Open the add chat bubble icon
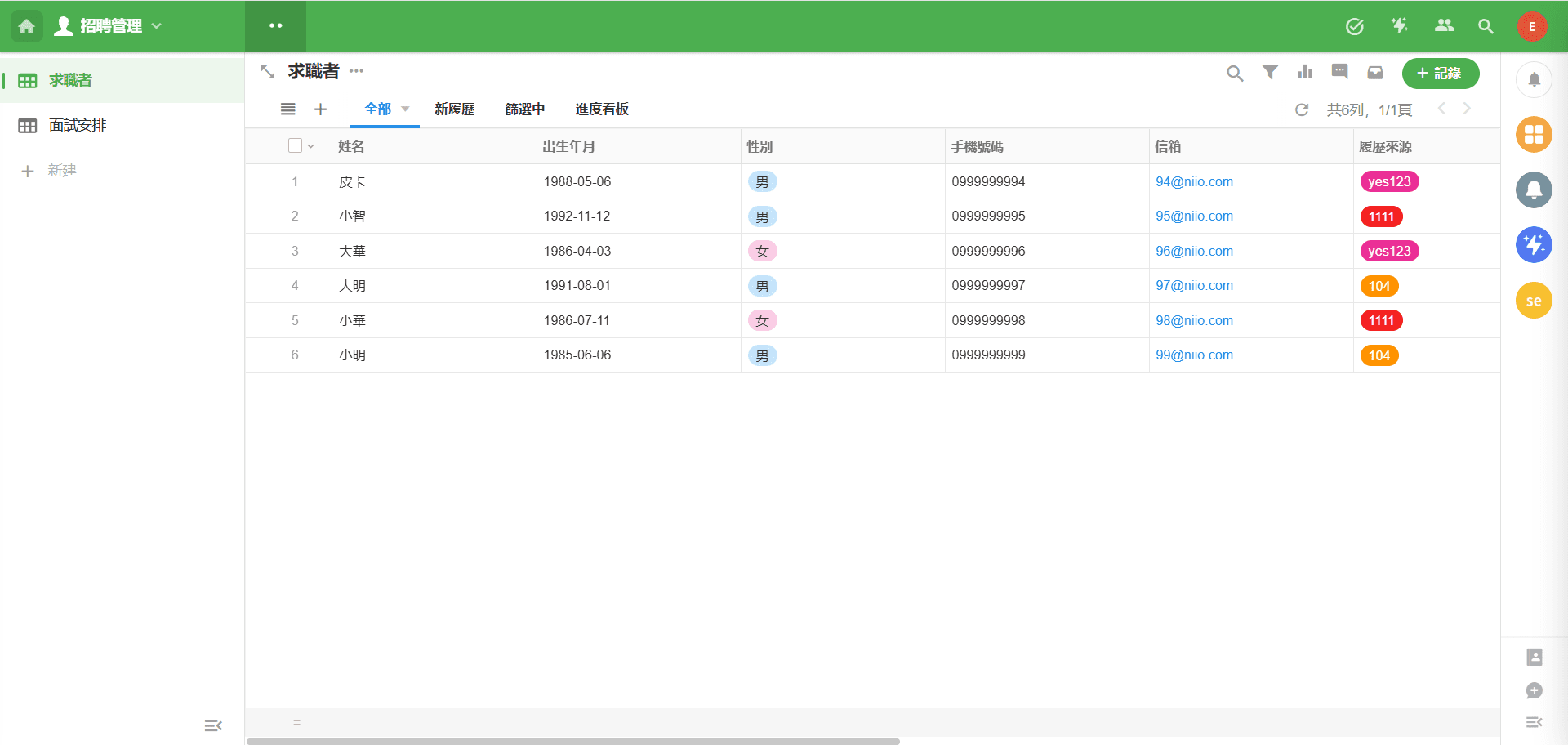The image size is (1568, 745). 1535,690
